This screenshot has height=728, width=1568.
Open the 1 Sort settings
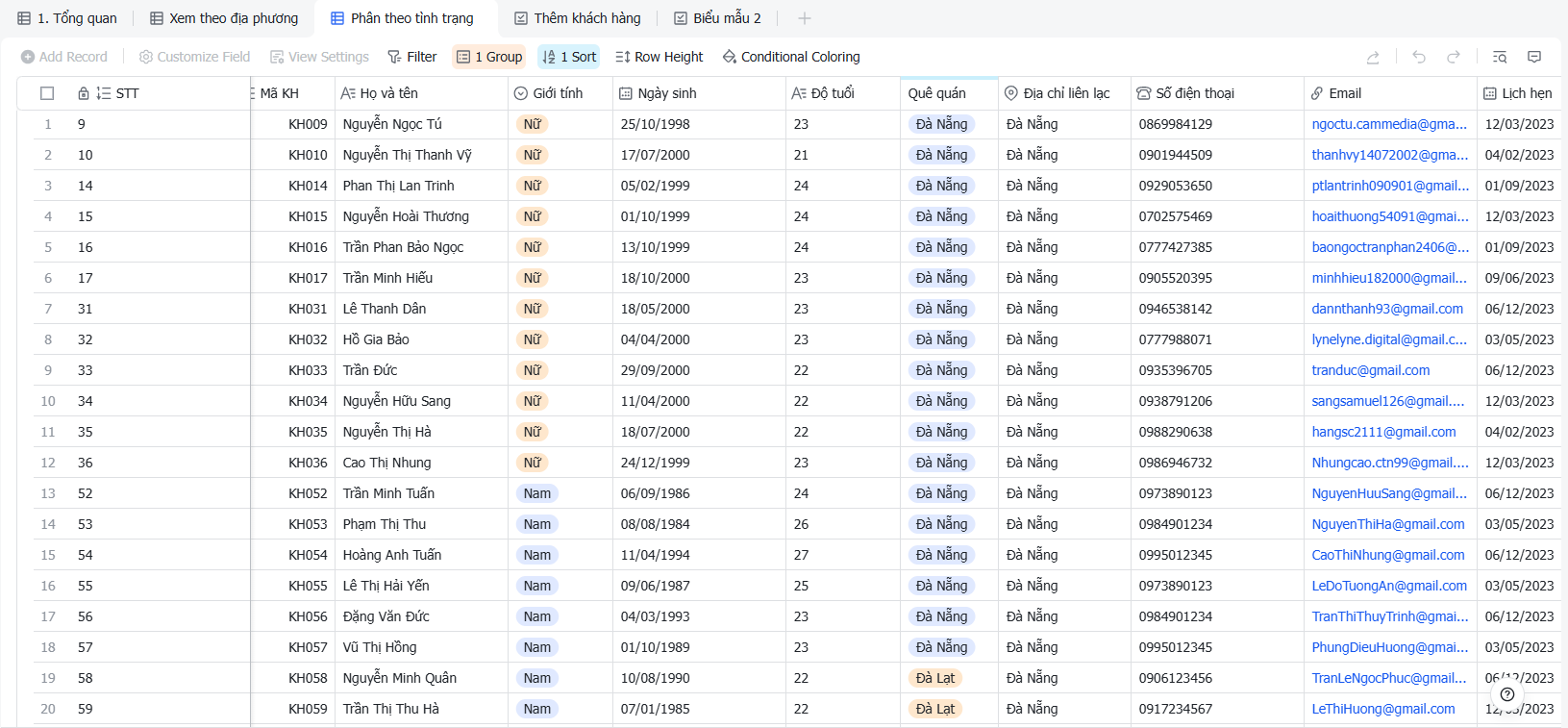tap(569, 57)
